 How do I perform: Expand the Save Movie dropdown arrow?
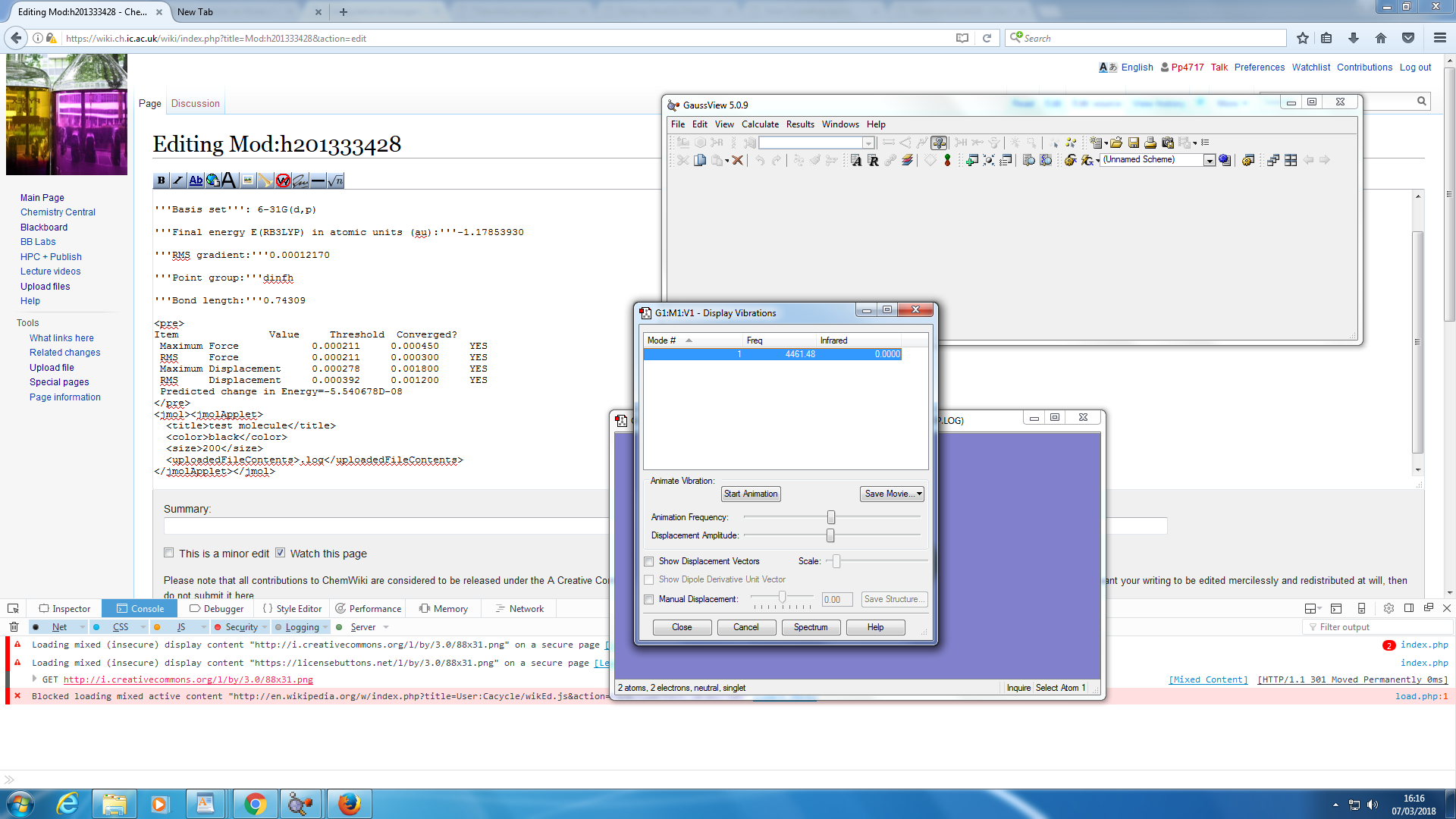(x=919, y=494)
